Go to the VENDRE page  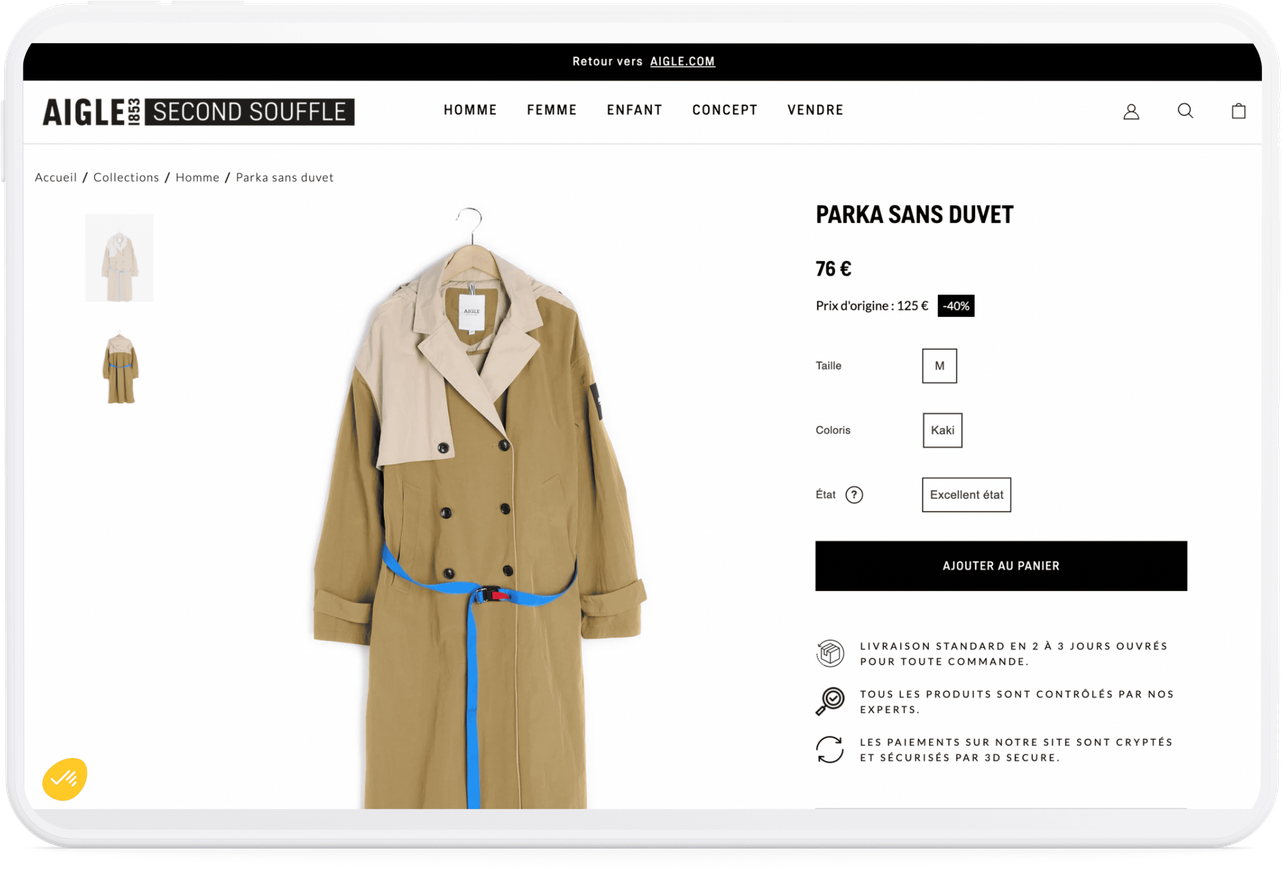point(815,110)
